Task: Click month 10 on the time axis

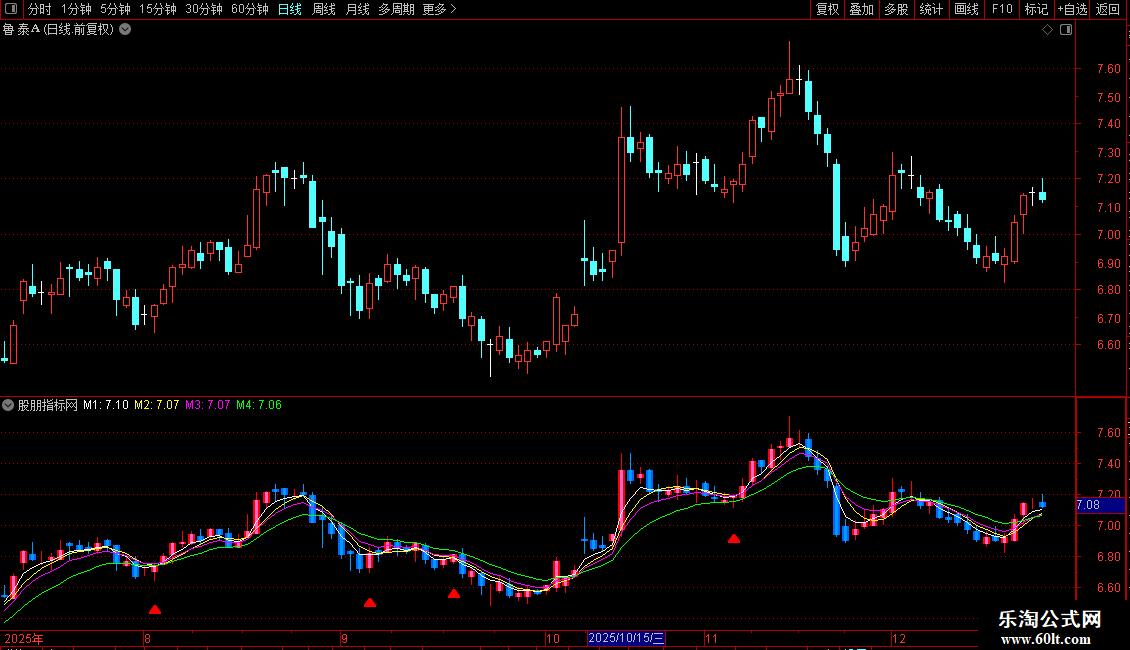Action: (x=553, y=638)
